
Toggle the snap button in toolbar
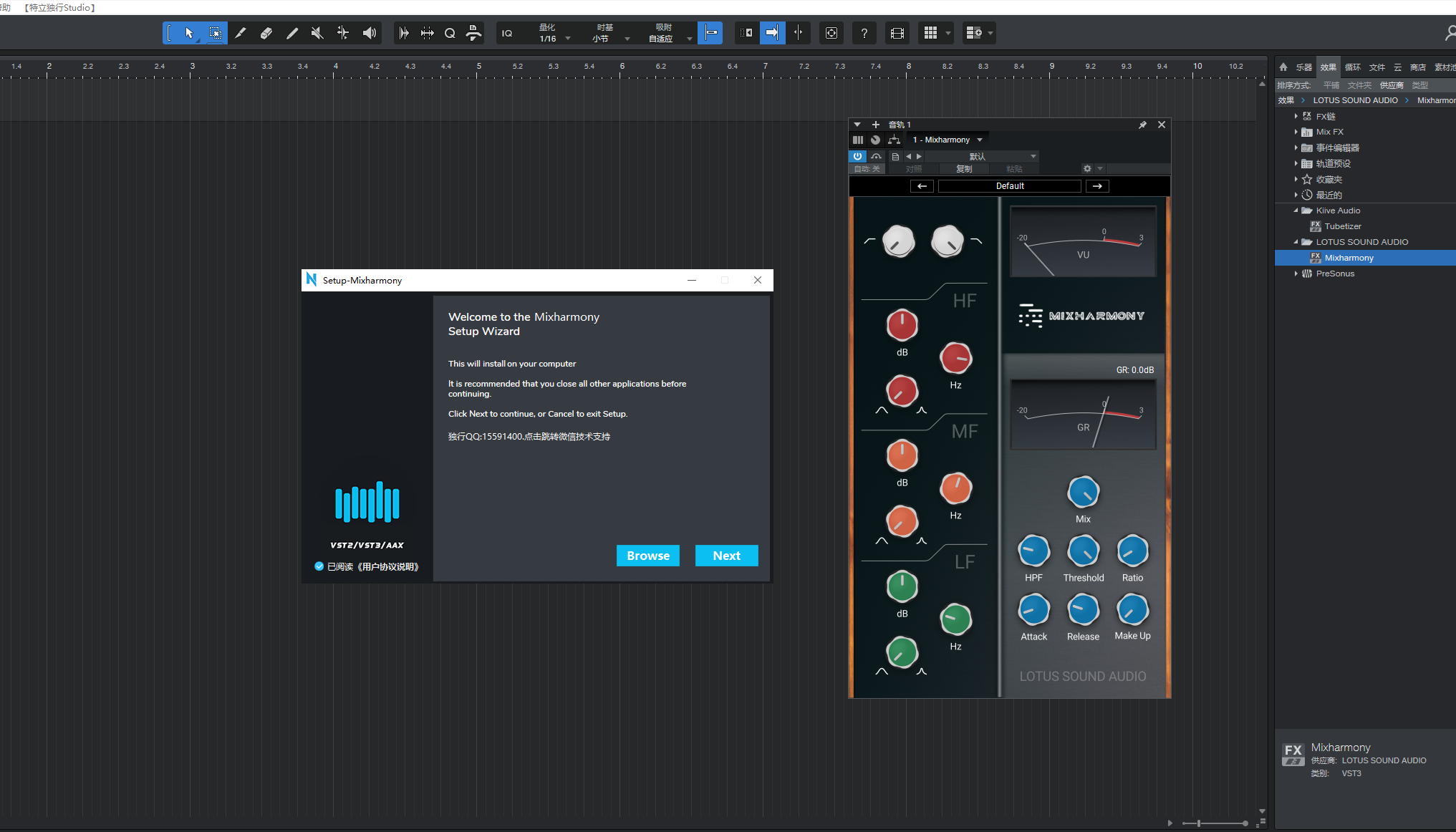tap(710, 33)
